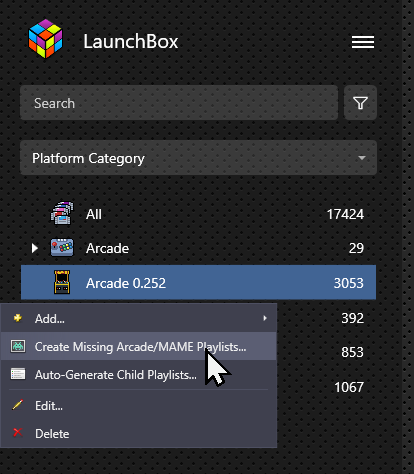
Task: Click the space invader icon in context menu
Action: [18, 346]
